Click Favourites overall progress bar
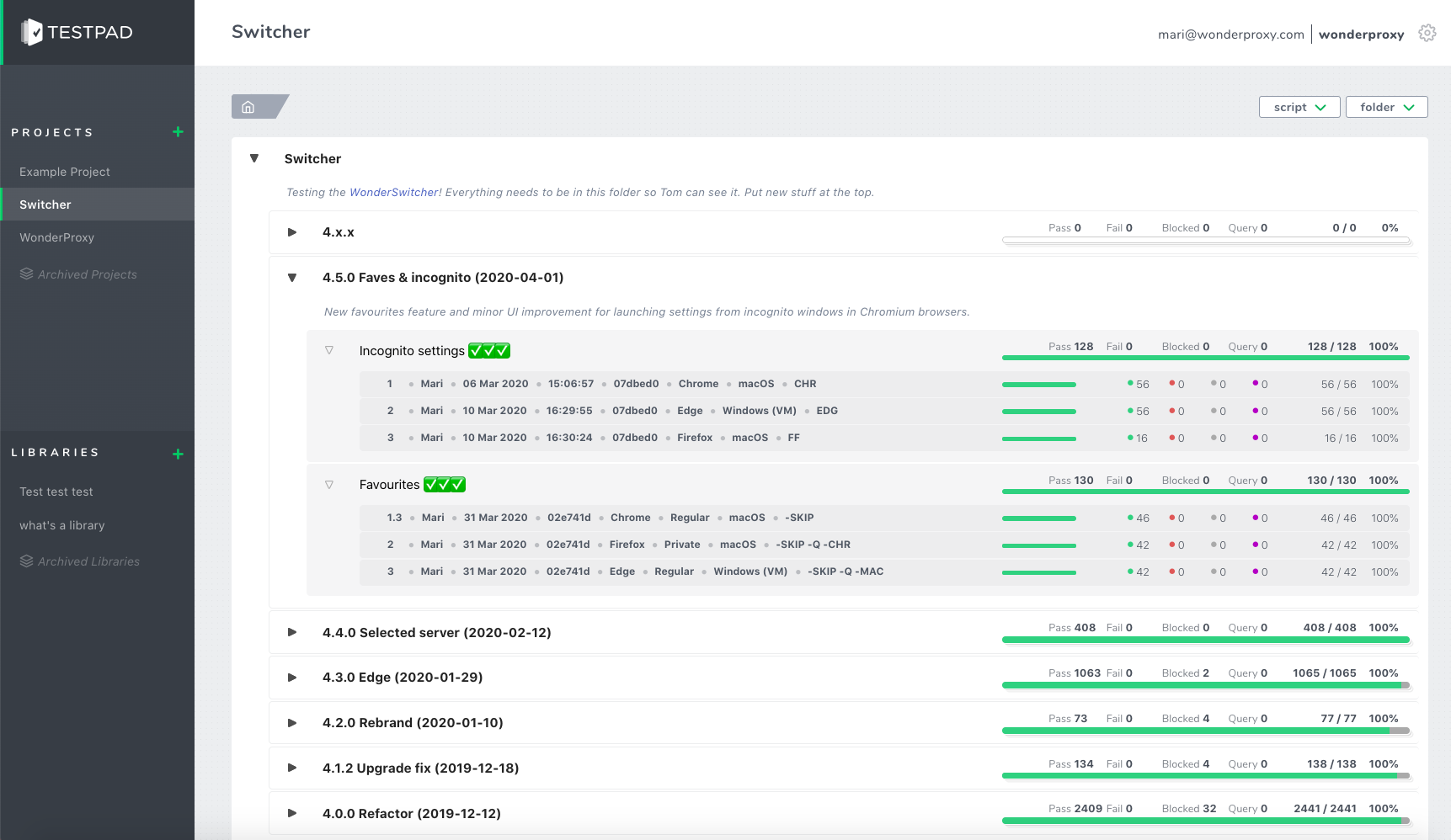Screen dimensions: 1451x840 (x=1205, y=492)
